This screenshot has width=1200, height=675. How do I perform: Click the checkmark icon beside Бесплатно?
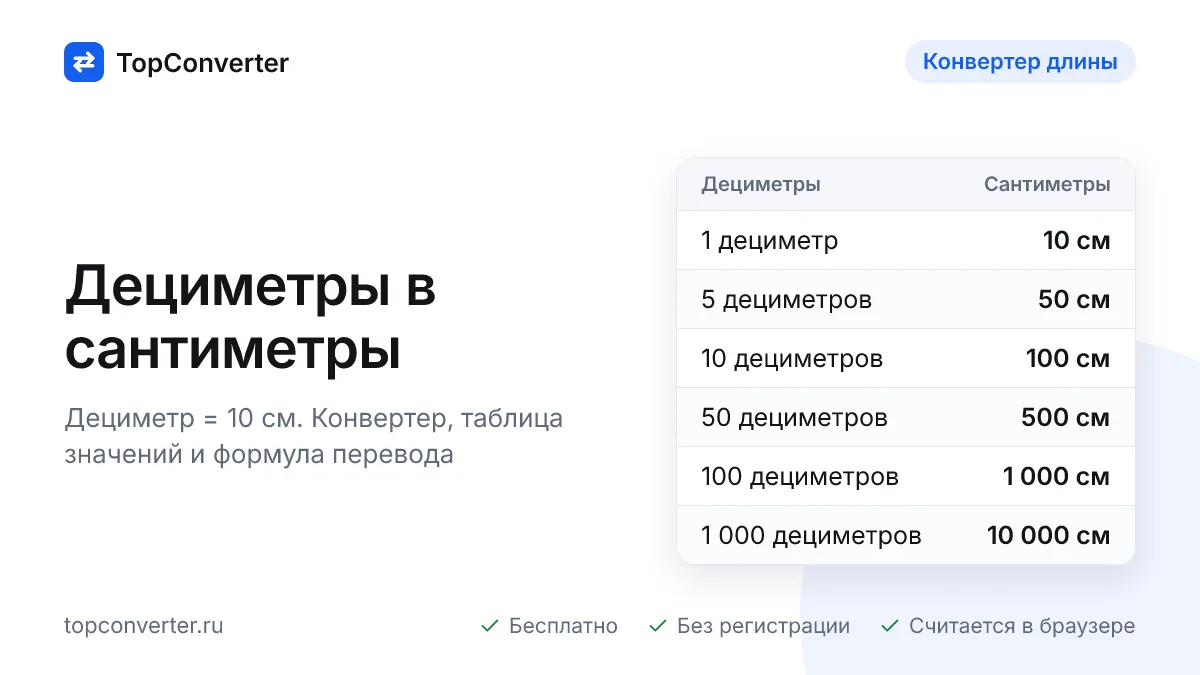(x=490, y=626)
